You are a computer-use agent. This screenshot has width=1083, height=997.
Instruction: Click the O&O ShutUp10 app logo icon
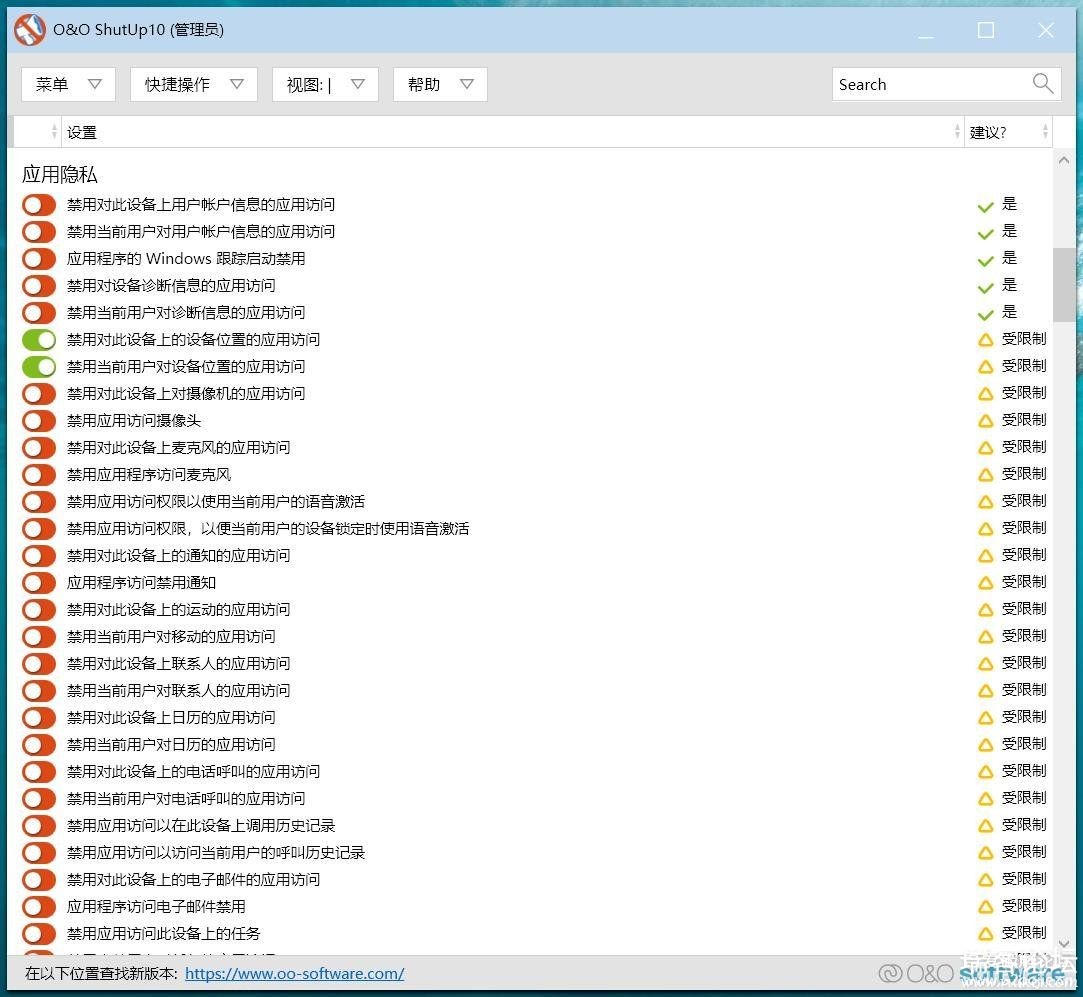[30, 30]
